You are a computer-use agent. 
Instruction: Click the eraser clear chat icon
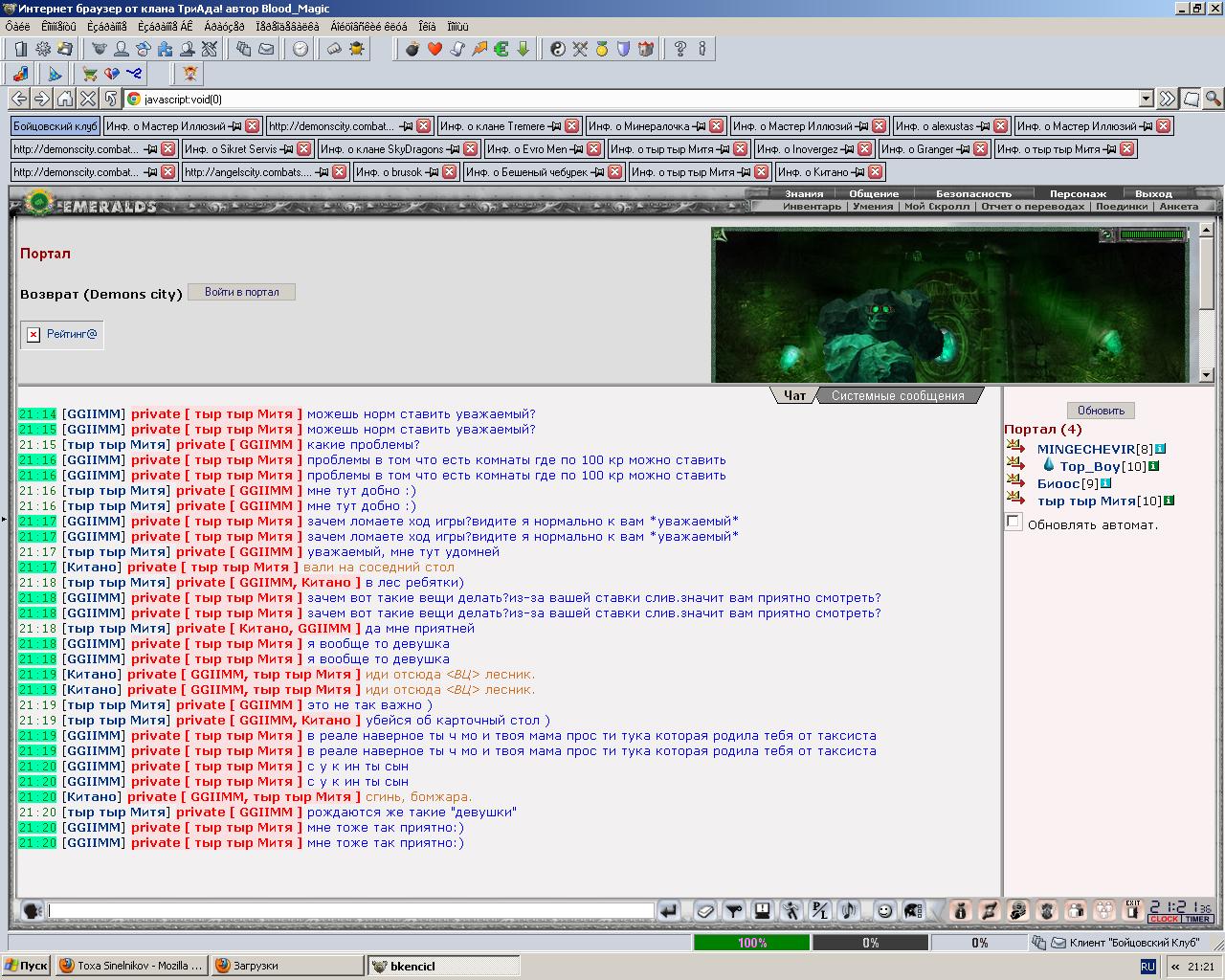[705, 911]
